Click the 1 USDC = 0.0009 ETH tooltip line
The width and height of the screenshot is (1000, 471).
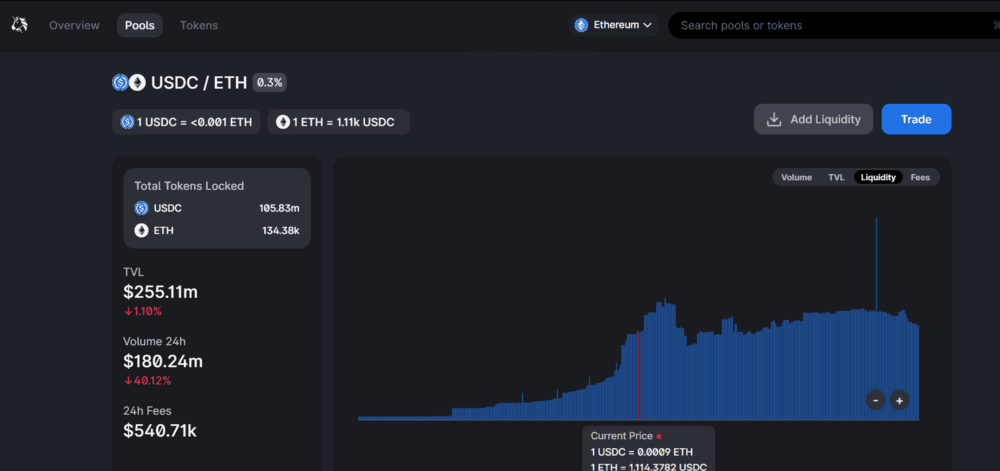[x=642, y=453]
